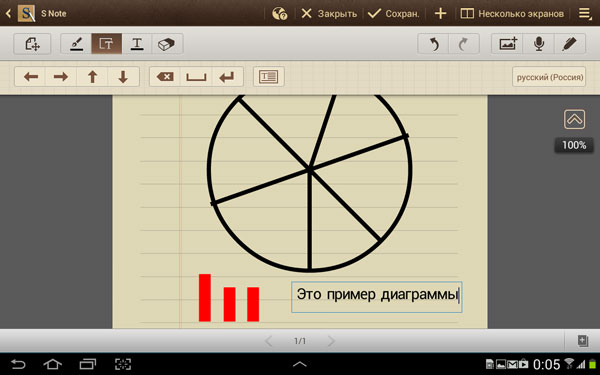Image resolution: width=600 pixels, height=375 pixels.
Task: Take screenshot with capture icon
Action: pyautogui.click(x=123, y=364)
